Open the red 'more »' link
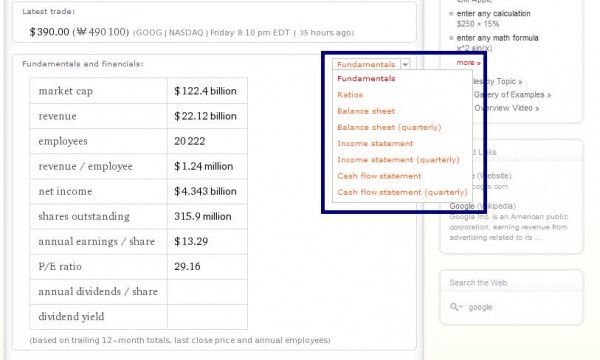Image resolution: width=600 pixels, height=360 pixels. (468, 62)
